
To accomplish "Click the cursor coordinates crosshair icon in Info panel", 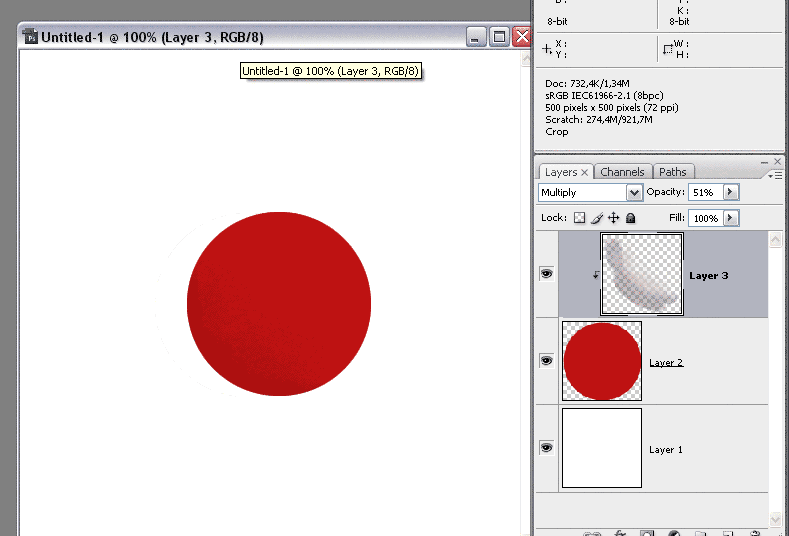I will (547, 49).
